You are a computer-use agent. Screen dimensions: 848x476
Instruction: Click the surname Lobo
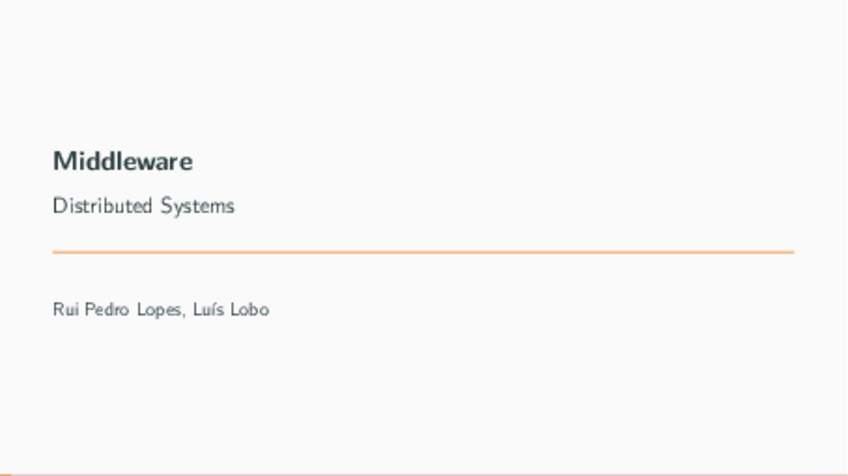[x=250, y=310]
